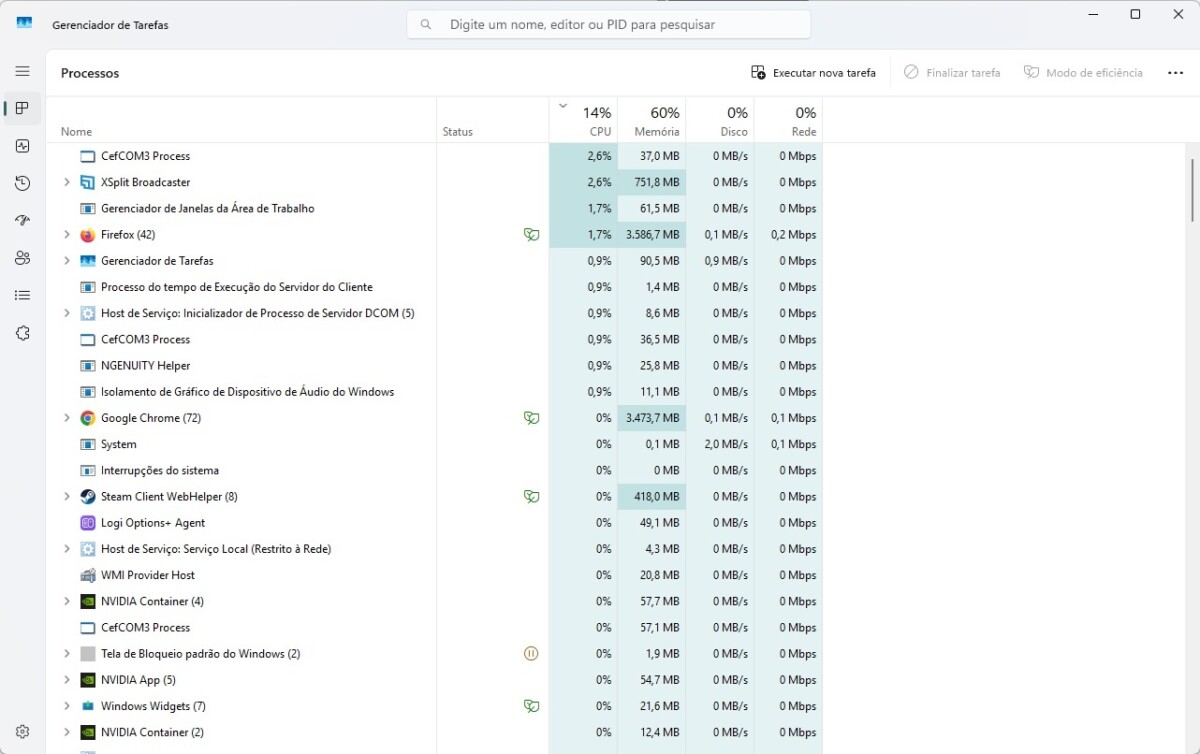
Task: Click the suspended status icon on Tela de Bloqueio
Action: (x=532, y=653)
